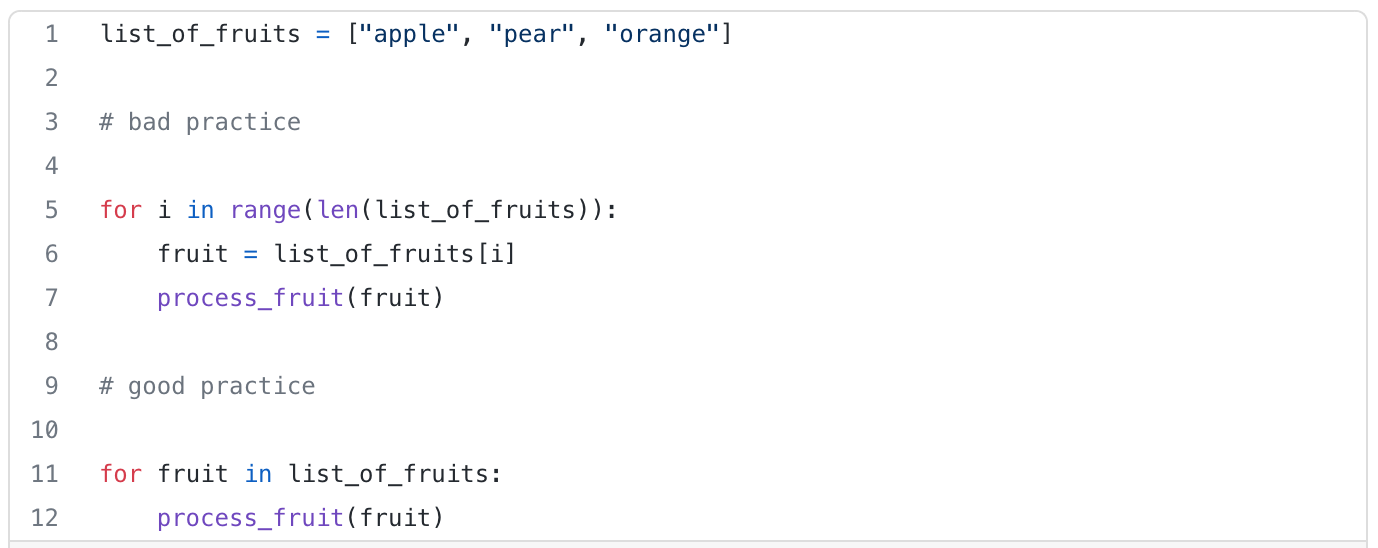Click line number 1 in the gutter
The image size is (1378, 548).
(x=51, y=34)
